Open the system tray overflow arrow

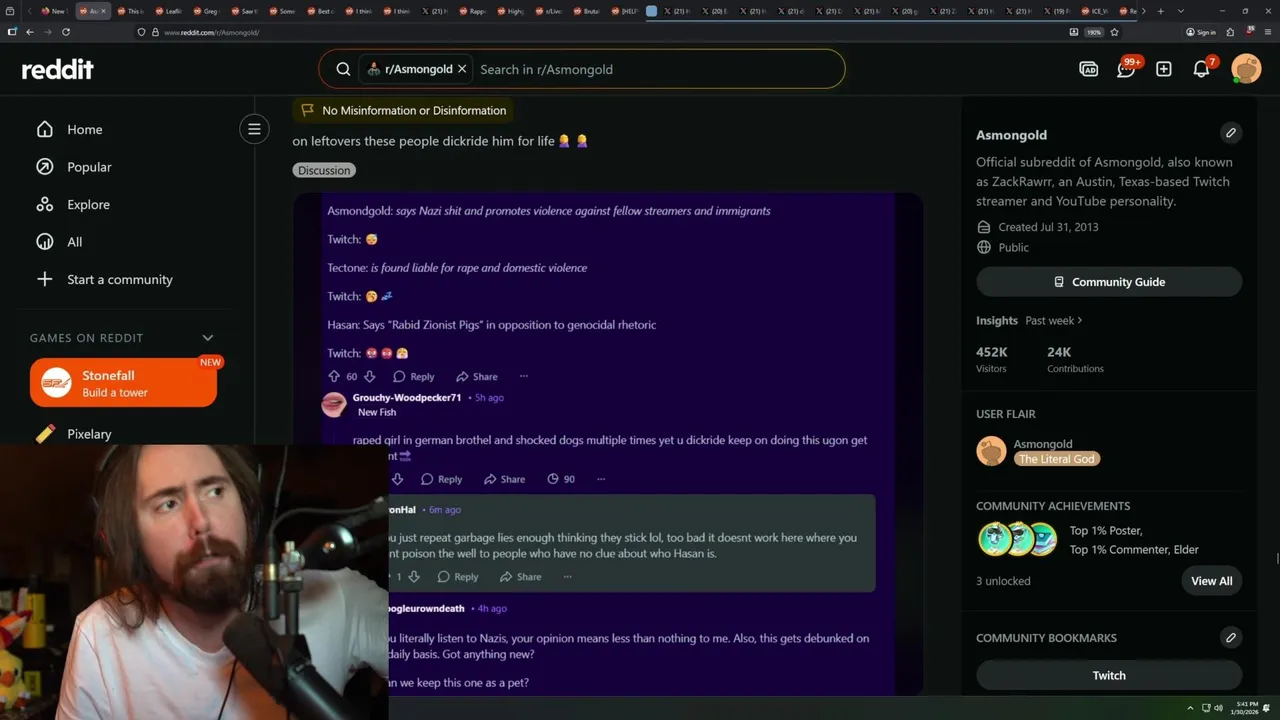tap(1189, 708)
